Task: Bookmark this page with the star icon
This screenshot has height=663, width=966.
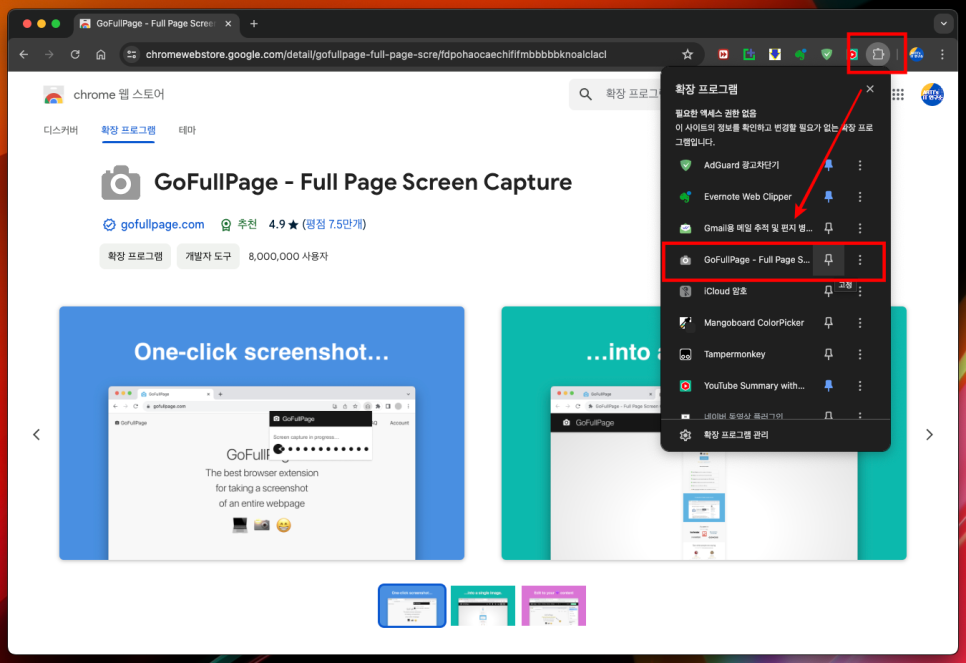Action: coord(687,54)
